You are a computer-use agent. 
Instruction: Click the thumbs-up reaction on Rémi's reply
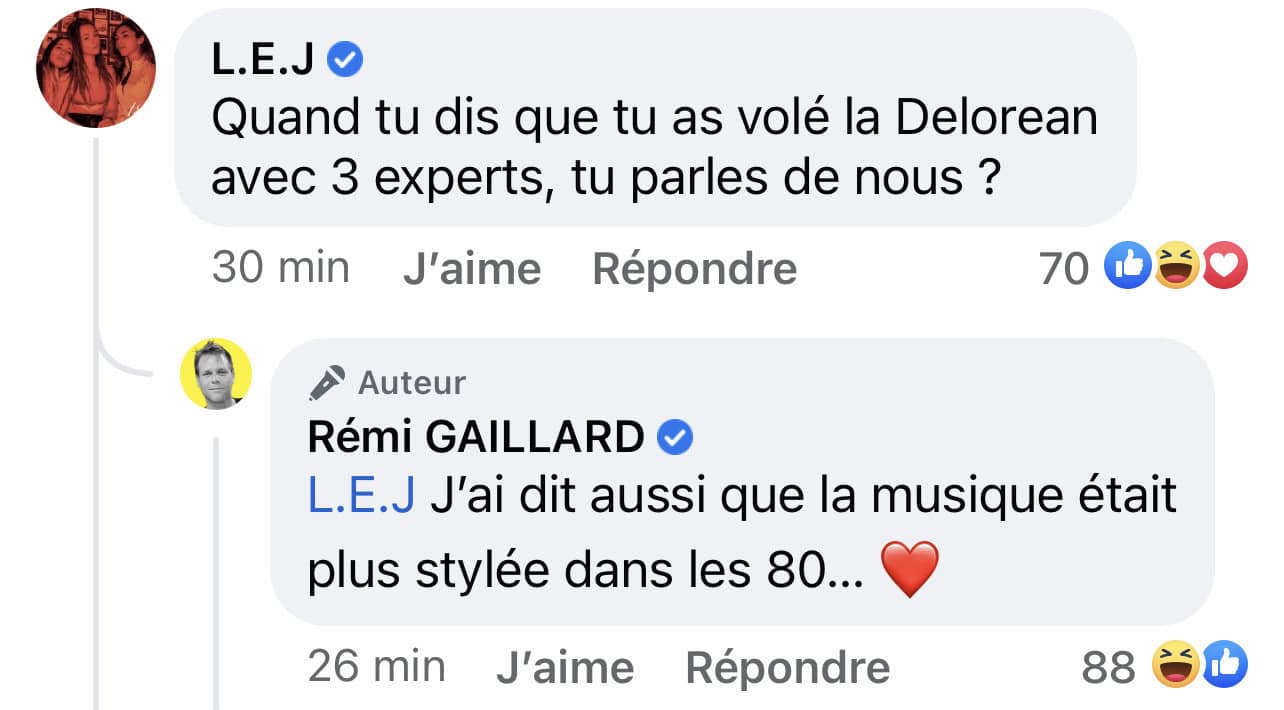tap(1224, 665)
